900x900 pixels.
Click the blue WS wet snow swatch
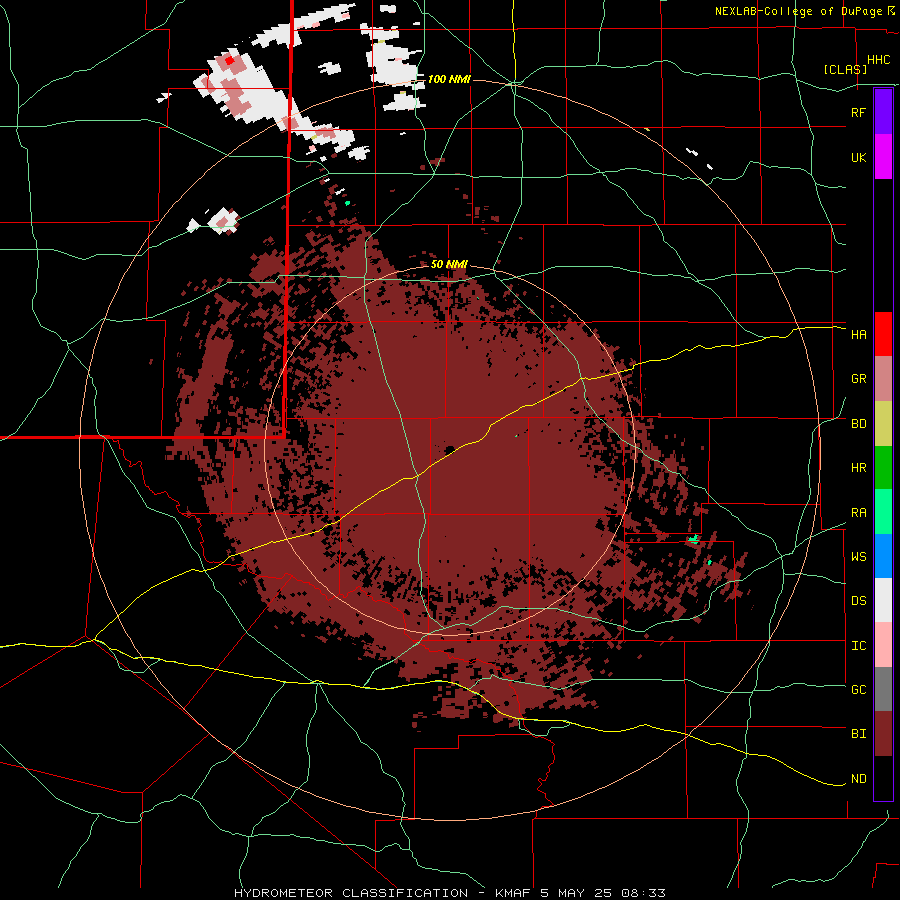pos(883,556)
